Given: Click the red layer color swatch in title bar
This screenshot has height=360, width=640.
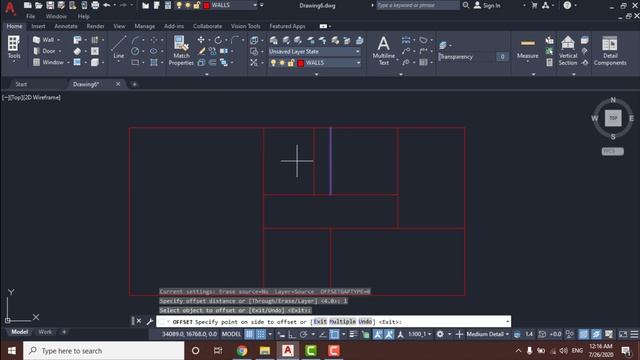Looking at the screenshot, I should [x=207, y=5].
